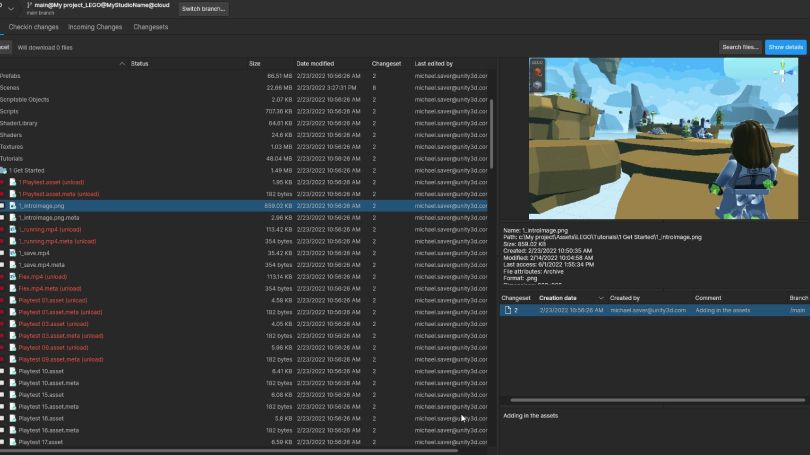The image size is (810, 455).
Task: Open the Changesets tab
Action: [x=150, y=27]
